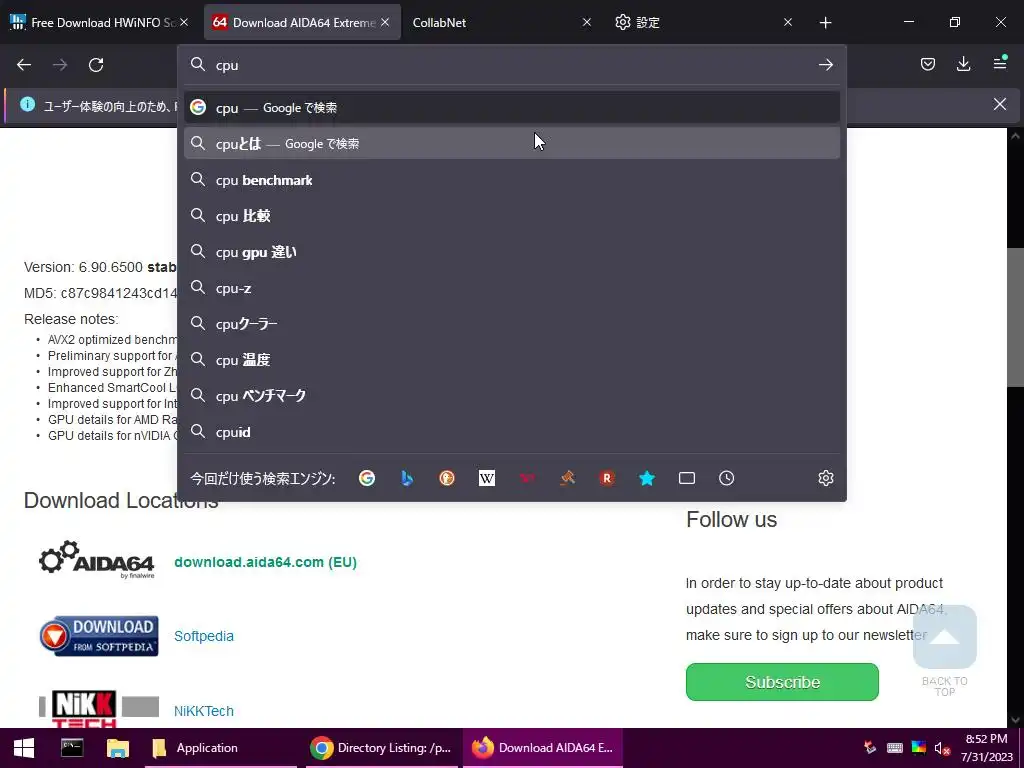The width and height of the screenshot is (1024, 768).
Task: Open the download.aida64.com (EU) link
Action: click(265, 562)
